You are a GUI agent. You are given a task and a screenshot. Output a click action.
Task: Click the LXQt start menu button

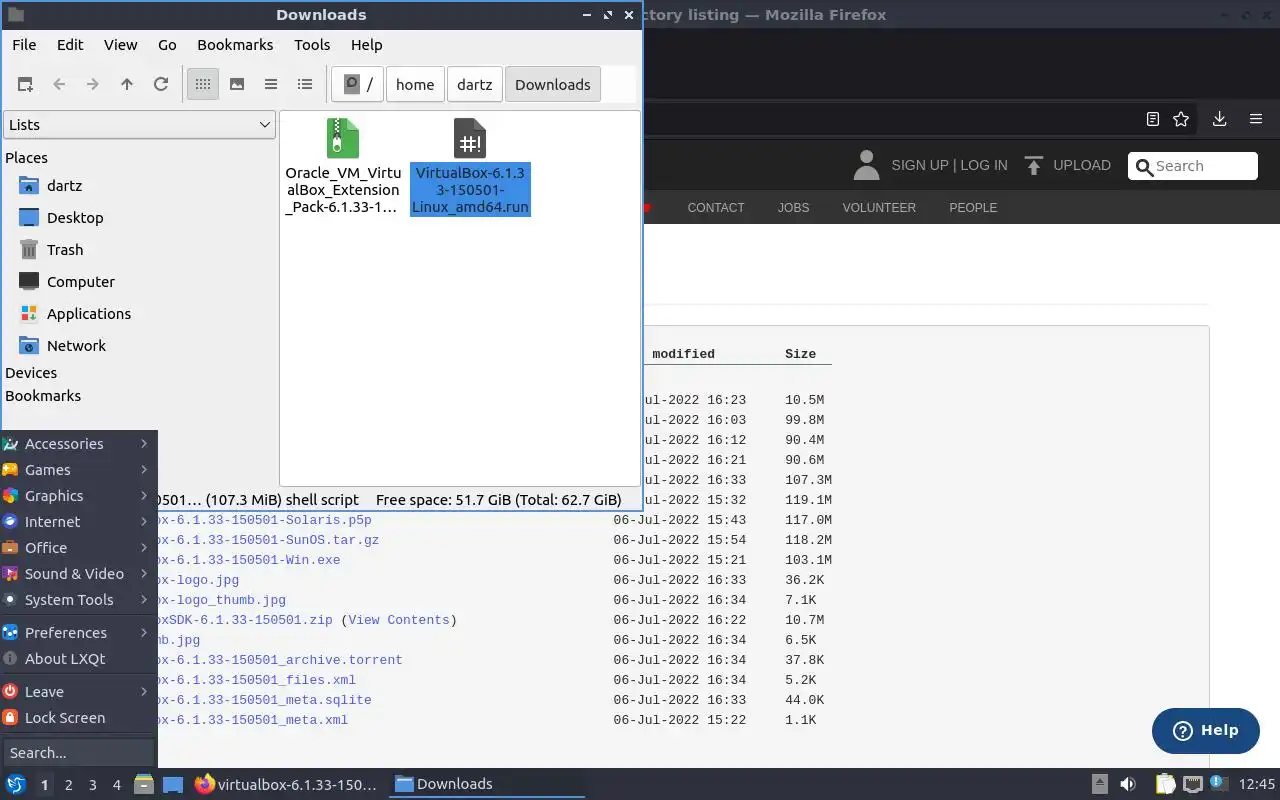(15, 785)
